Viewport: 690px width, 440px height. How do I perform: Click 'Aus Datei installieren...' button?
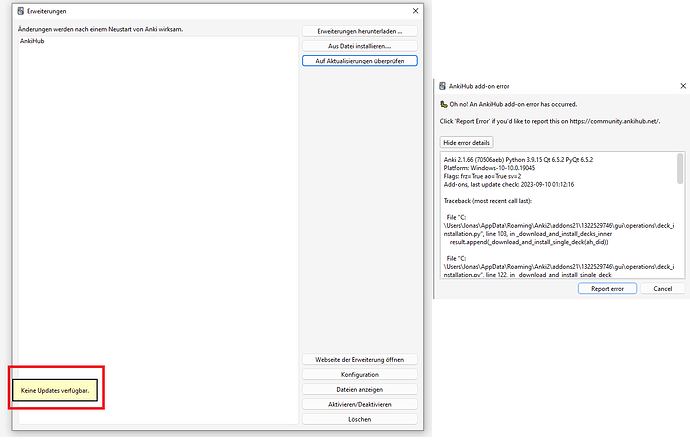pyautogui.click(x=360, y=46)
